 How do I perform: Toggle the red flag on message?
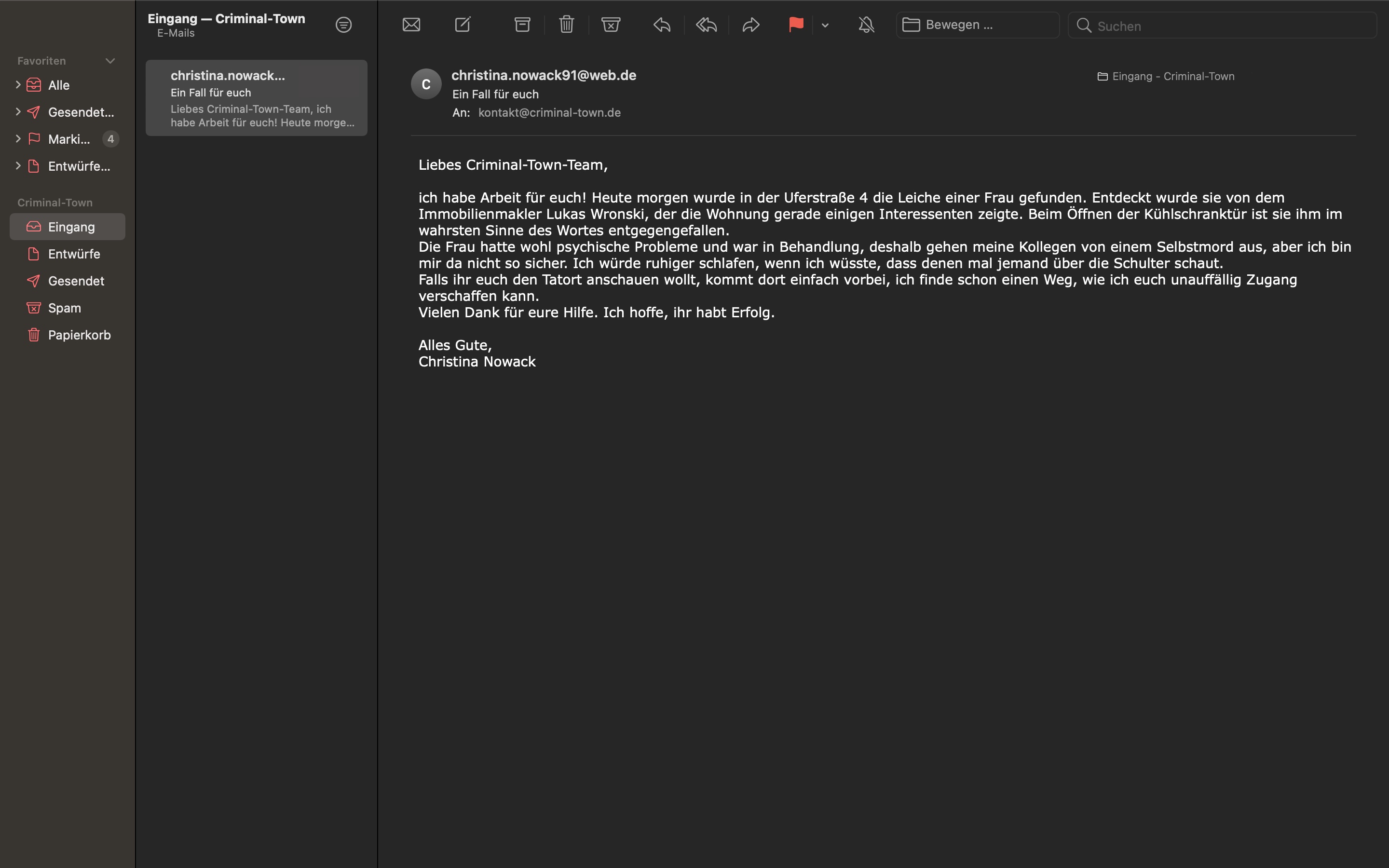click(795, 25)
